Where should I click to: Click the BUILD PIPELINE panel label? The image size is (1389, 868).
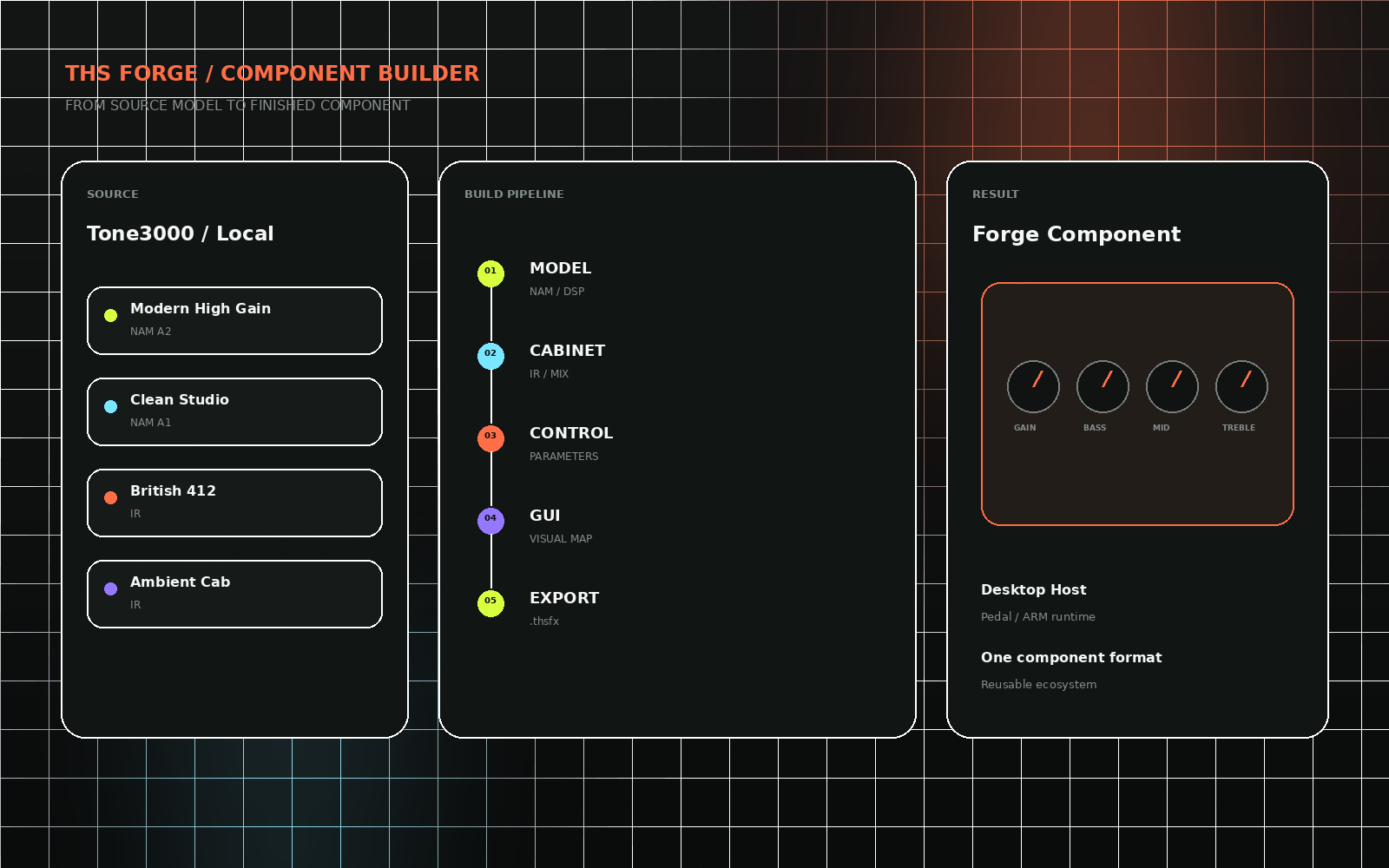click(514, 194)
